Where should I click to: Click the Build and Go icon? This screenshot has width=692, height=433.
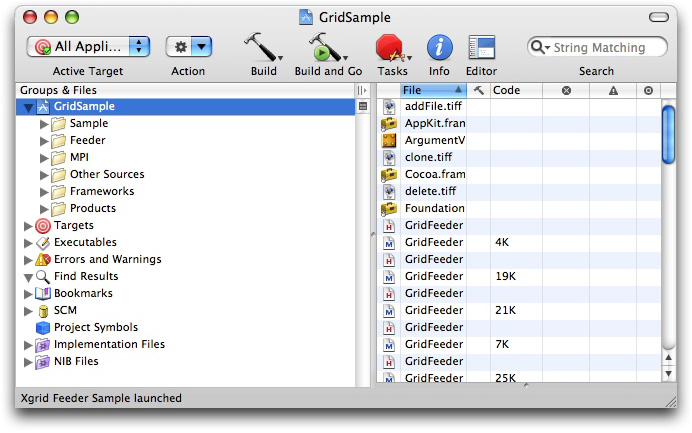325,47
